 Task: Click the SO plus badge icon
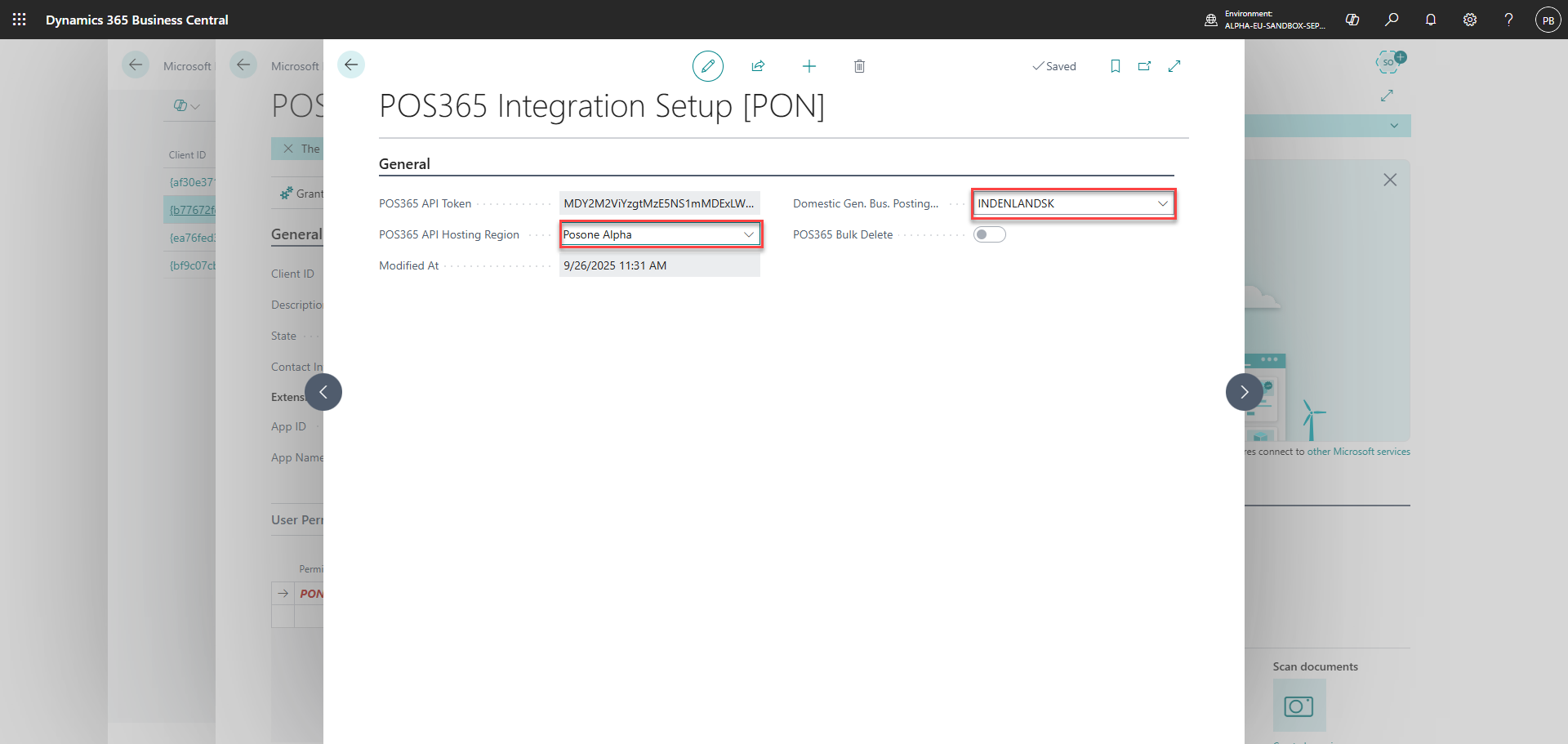click(1391, 61)
